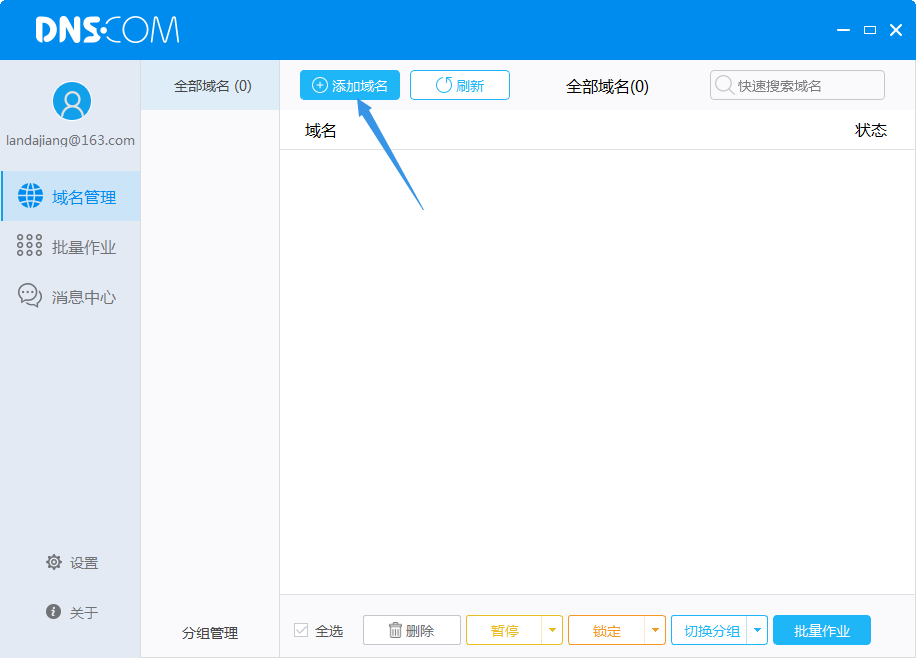Focus the 快速搜索域名 search field
This screenshot has height=658, width=916.
[805, 86]
